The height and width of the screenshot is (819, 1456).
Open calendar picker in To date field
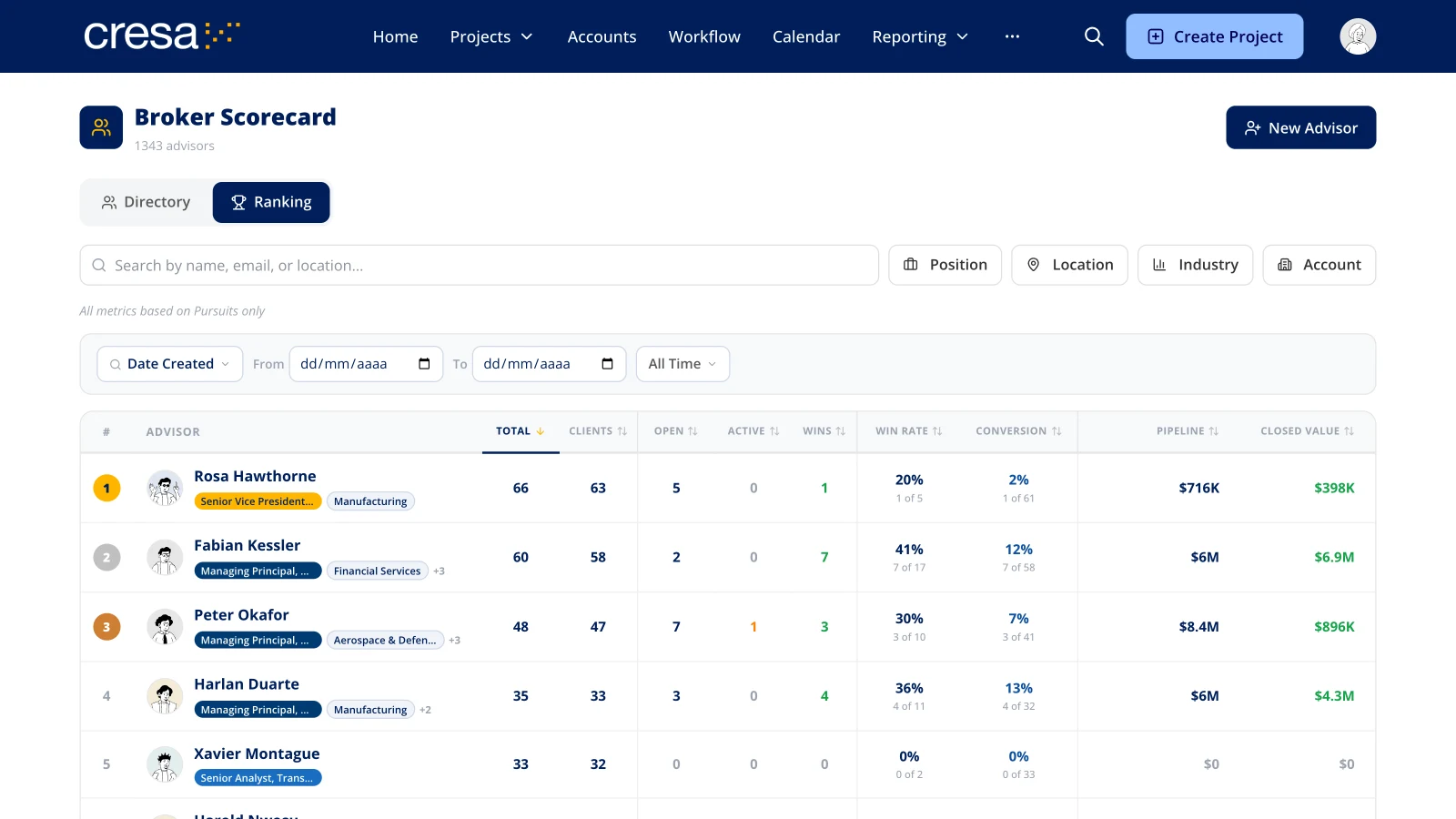point(607,364)
